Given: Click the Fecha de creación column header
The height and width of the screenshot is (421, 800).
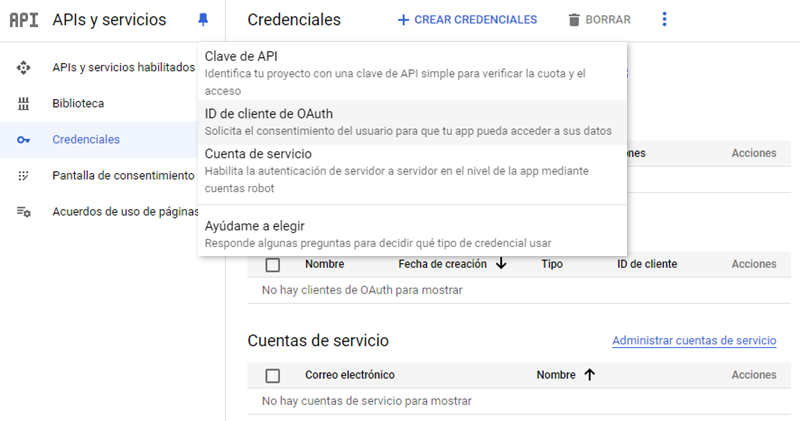Looking at the screenshot, I should (x=442, y=264).
